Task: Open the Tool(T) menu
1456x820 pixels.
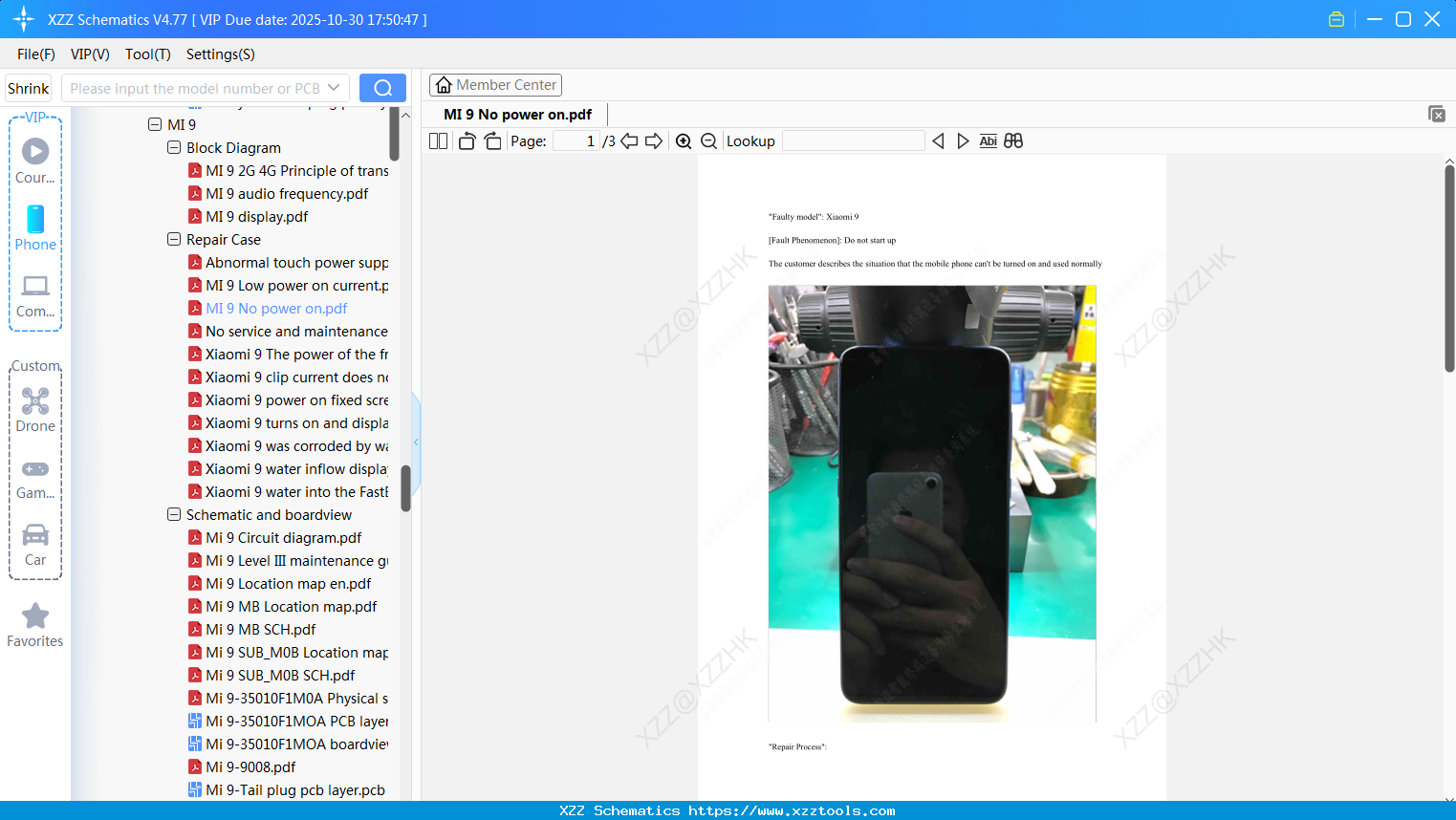Action: [x=147, y=54]
